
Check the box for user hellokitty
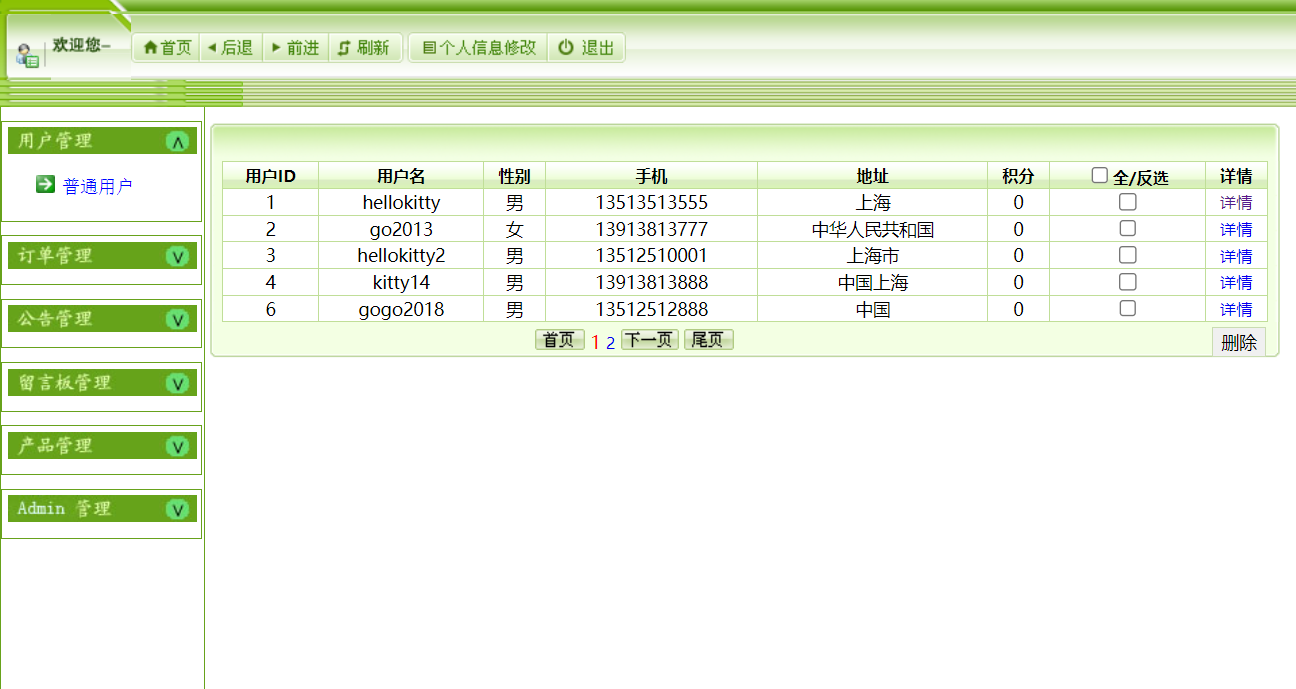[x=1127, y=202]
